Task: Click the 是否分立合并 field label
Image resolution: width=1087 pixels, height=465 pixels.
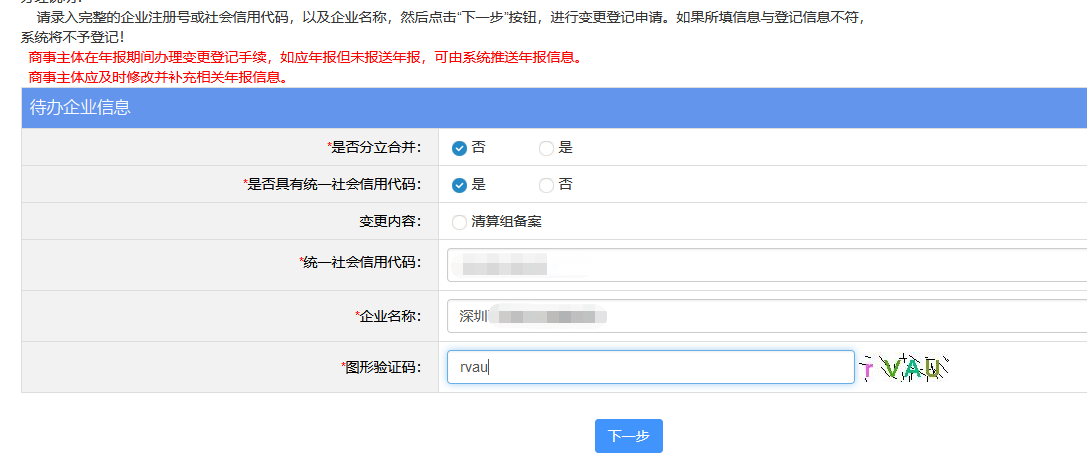Action: [376, 148]
